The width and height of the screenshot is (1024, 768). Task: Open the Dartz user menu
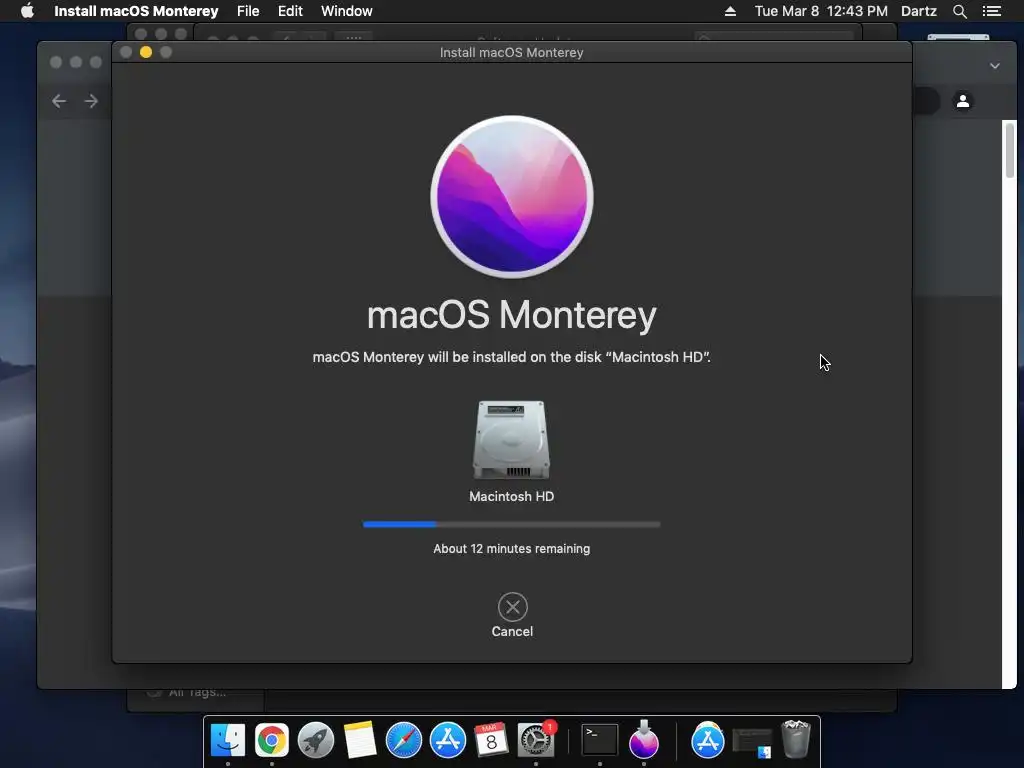(919, 11)
